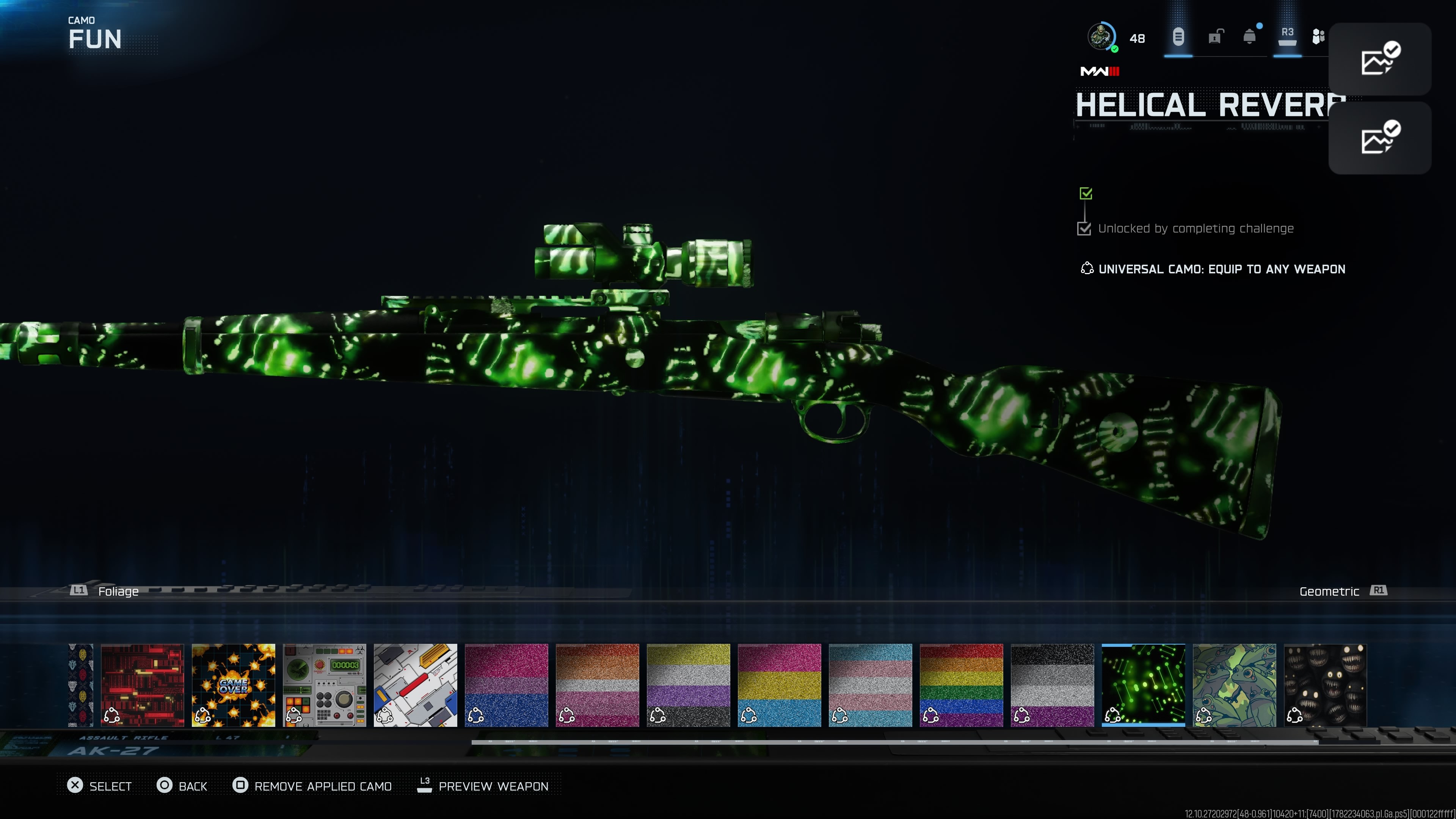Click the universal camo icon beside the description

tap(1087, 268)
